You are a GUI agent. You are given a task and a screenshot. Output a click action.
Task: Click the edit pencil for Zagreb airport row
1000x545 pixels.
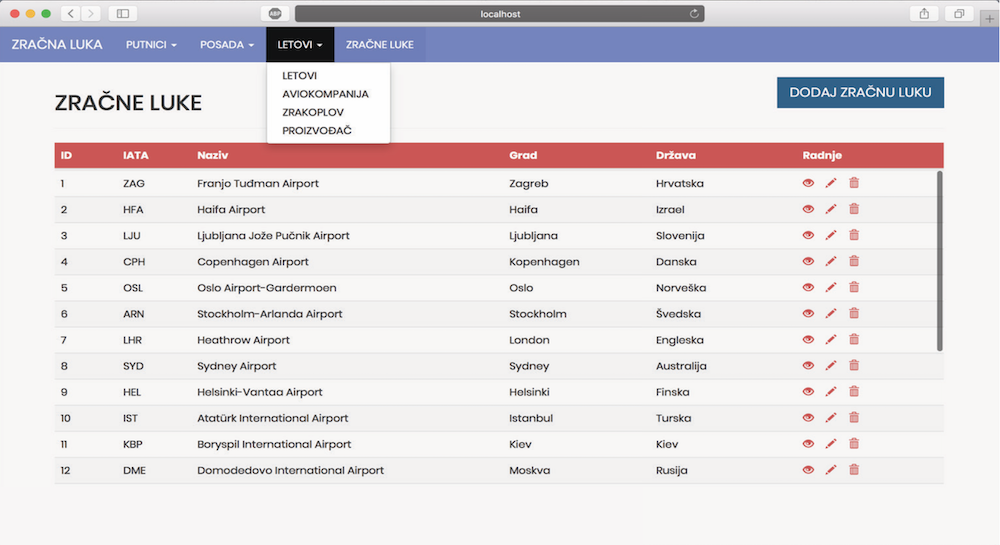pyautogui.click(x=831, y=183)
